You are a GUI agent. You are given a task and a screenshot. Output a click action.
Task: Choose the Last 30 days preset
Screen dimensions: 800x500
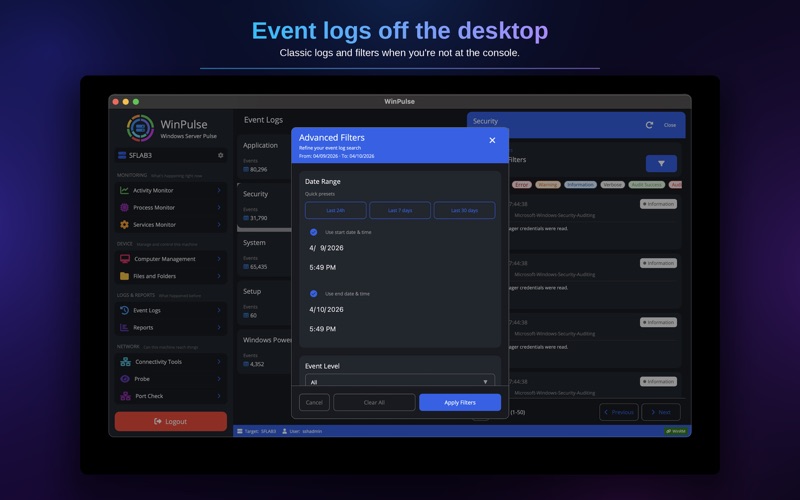pyautogui.click(x=464, y=210)
